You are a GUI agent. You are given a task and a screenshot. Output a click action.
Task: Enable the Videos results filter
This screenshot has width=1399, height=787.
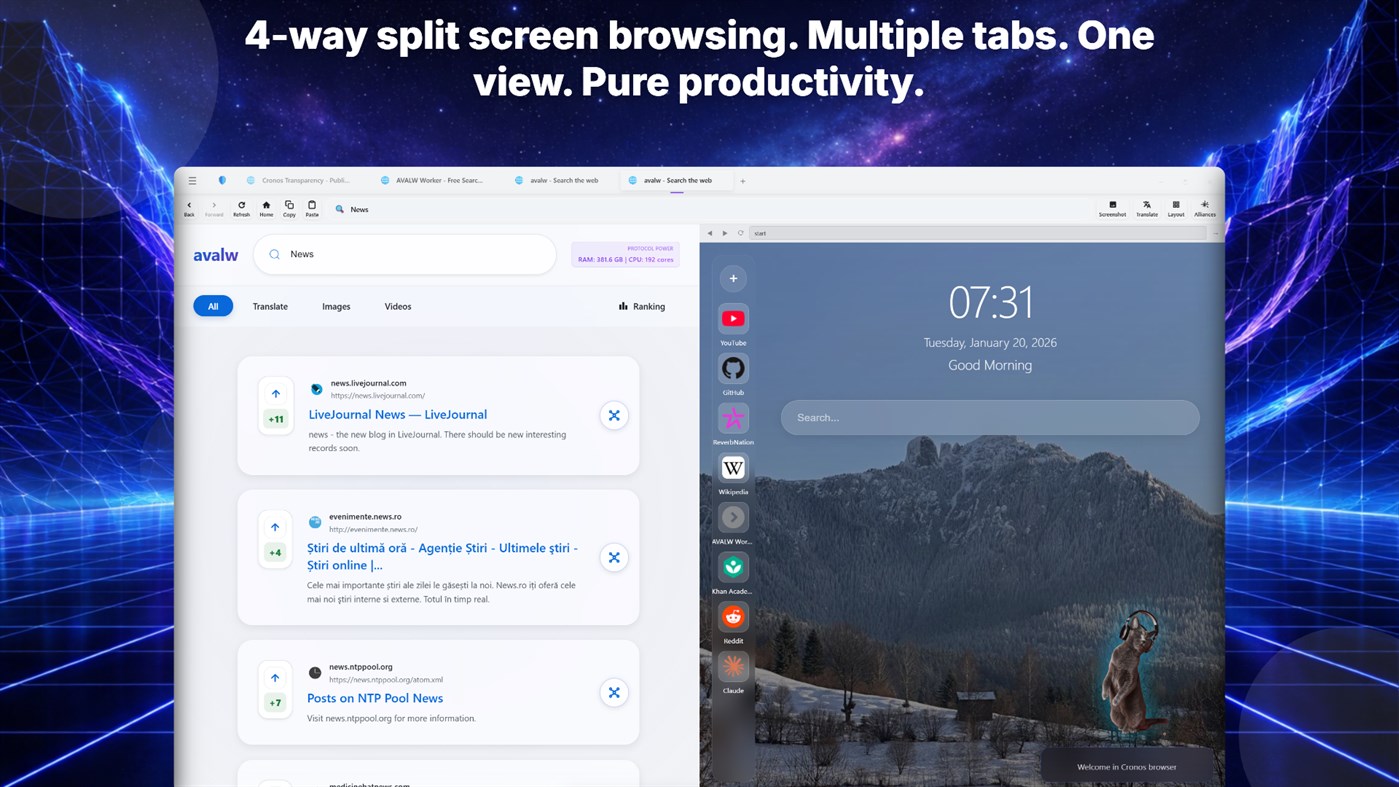(397, 306)
